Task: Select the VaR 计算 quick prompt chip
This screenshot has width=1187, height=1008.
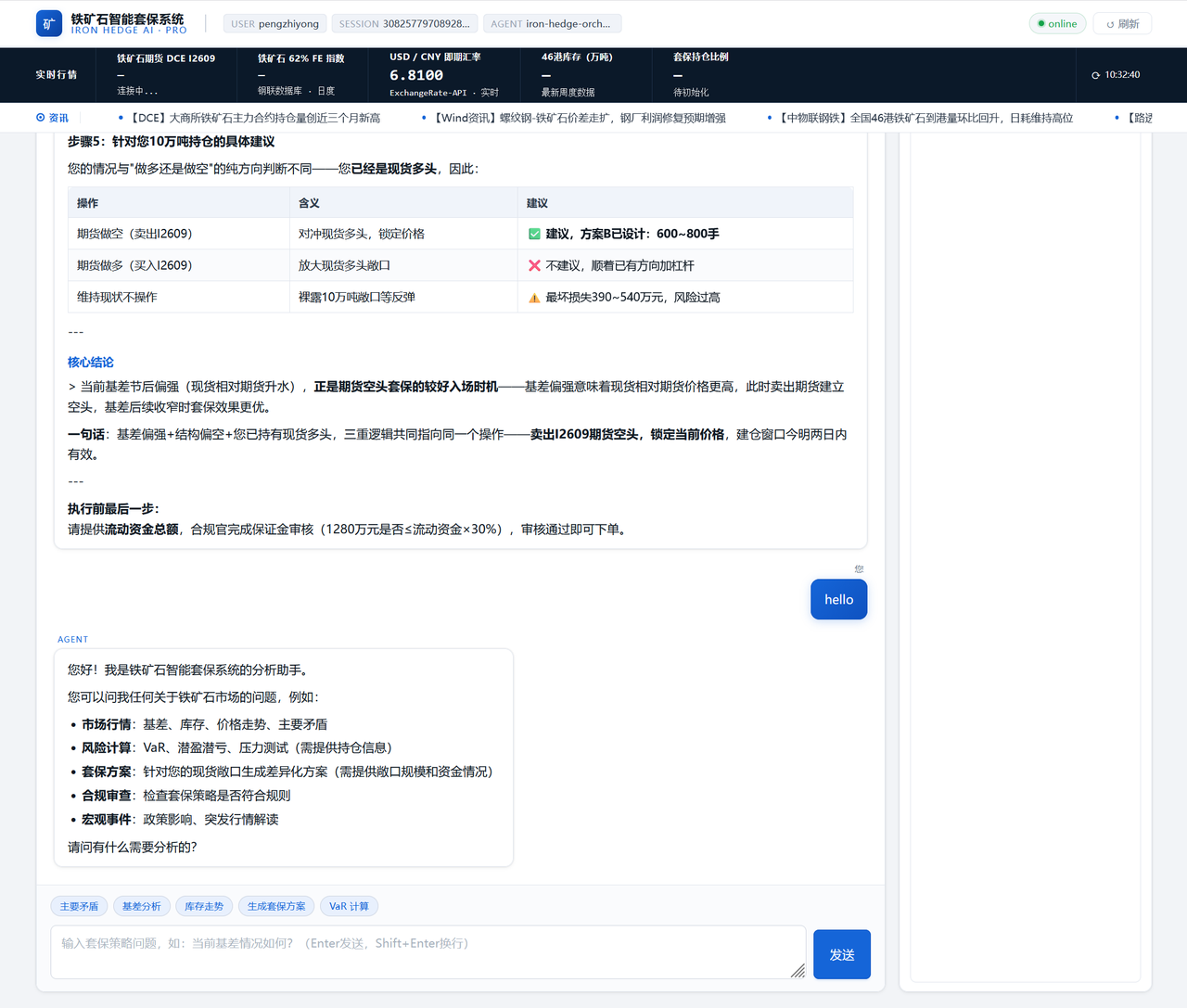Action: point(349,906)
